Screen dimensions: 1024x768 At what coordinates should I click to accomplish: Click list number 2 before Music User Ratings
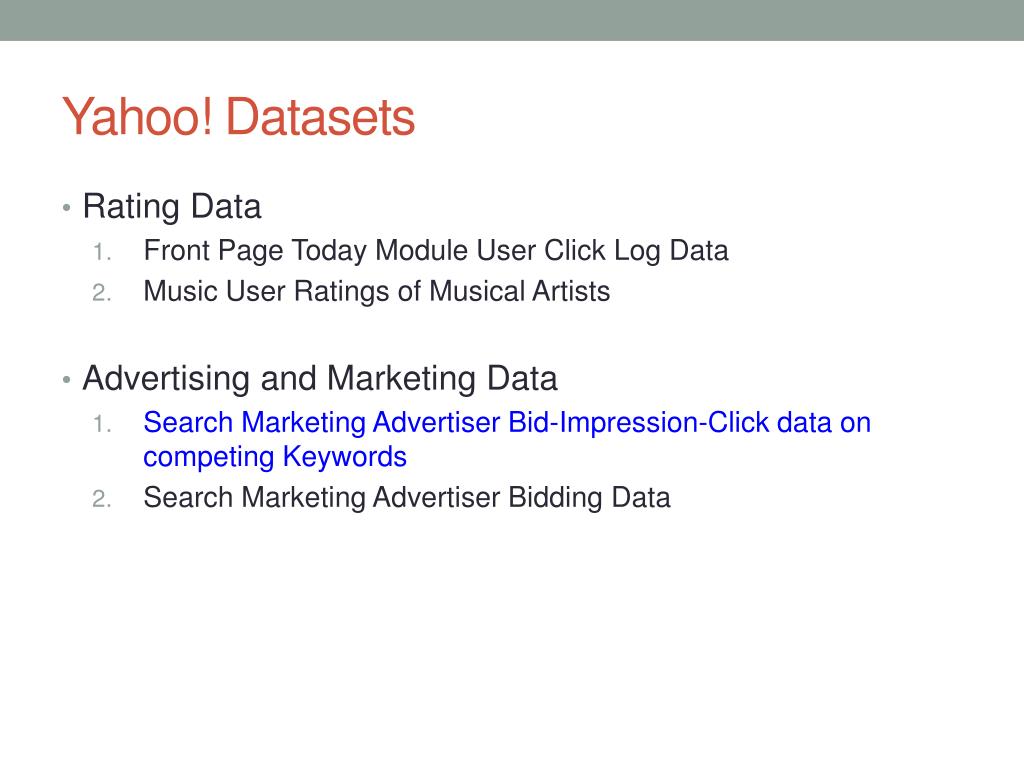(x=102, y=293)
